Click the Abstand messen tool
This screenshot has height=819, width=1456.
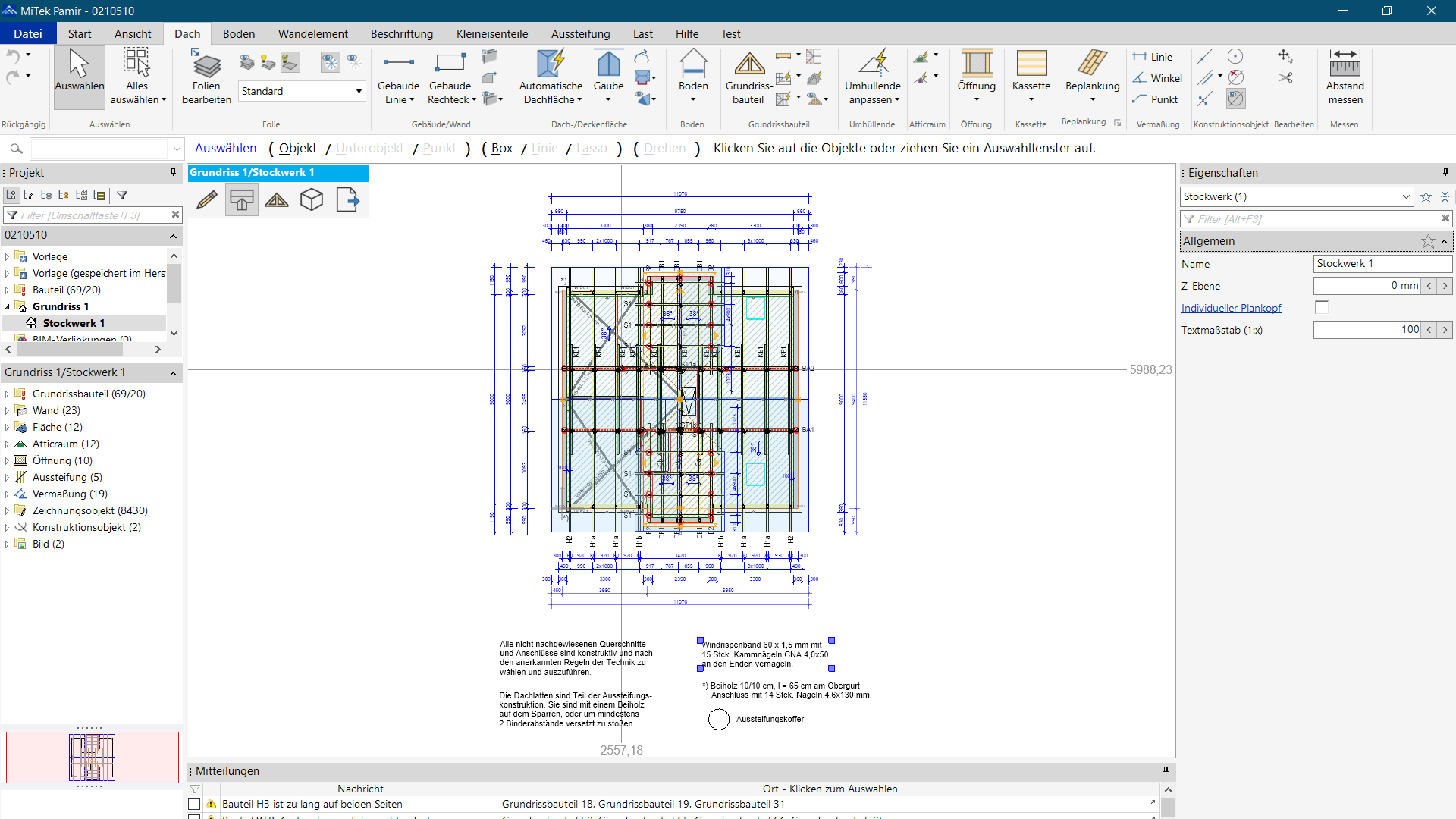1345,77
